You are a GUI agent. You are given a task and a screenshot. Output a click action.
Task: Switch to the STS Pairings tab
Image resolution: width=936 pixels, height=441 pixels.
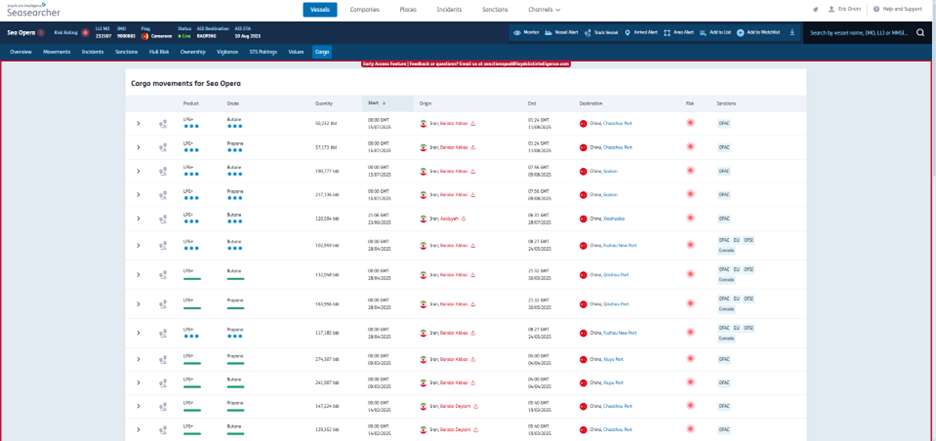pos(264,51)
